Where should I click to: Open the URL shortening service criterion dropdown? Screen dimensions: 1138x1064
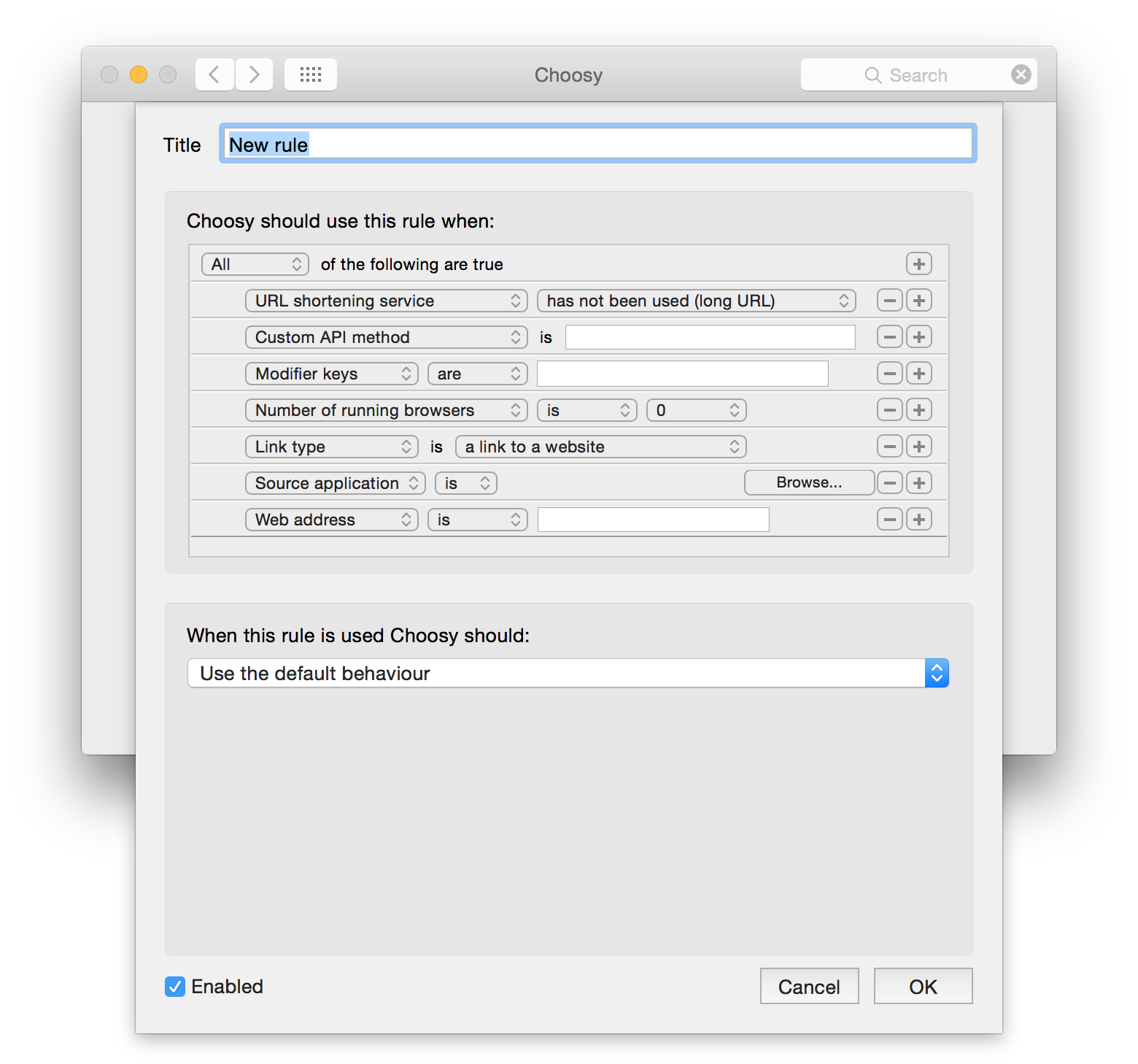[387, 301]
